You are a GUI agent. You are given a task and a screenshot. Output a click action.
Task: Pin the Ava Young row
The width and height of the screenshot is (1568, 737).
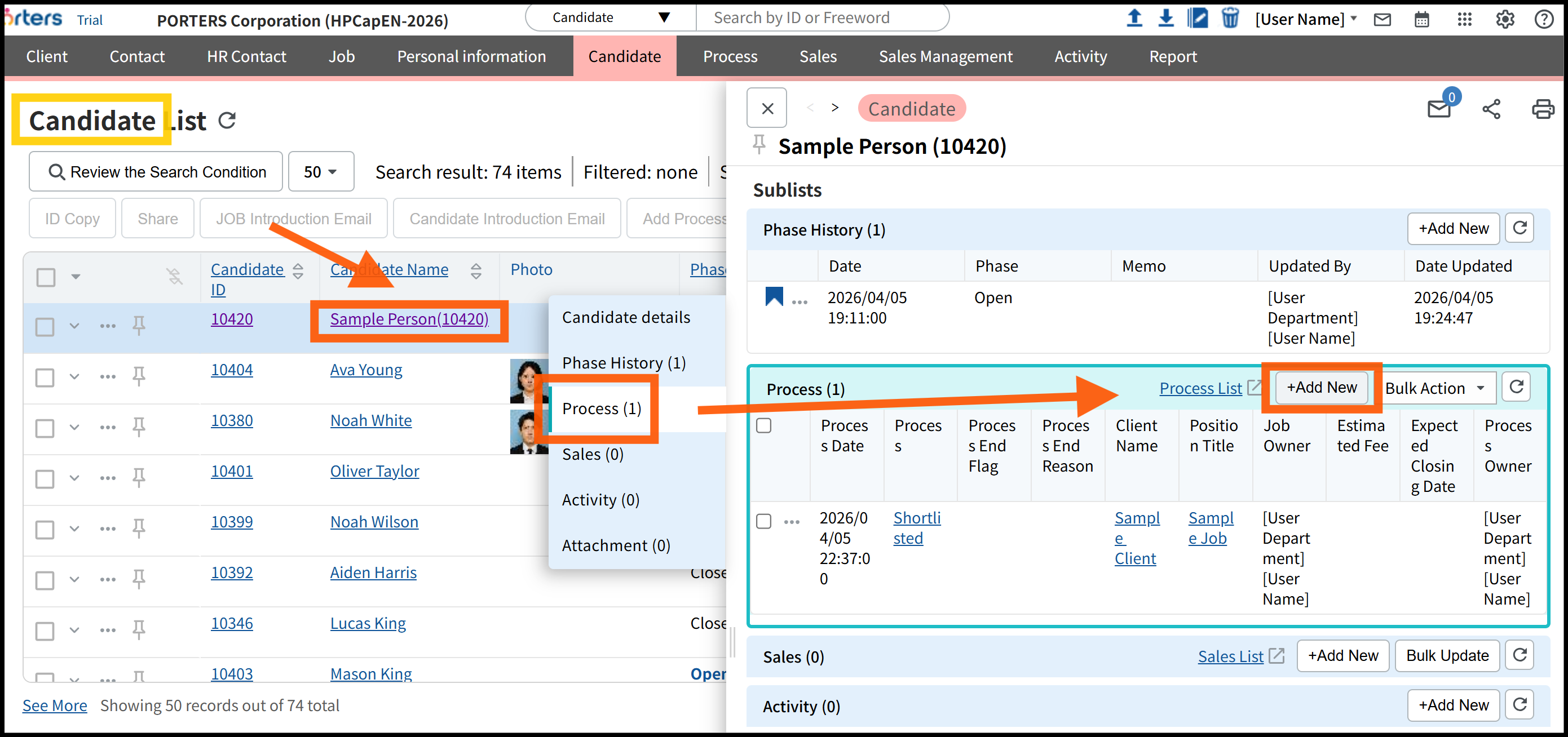coord(139,376)
